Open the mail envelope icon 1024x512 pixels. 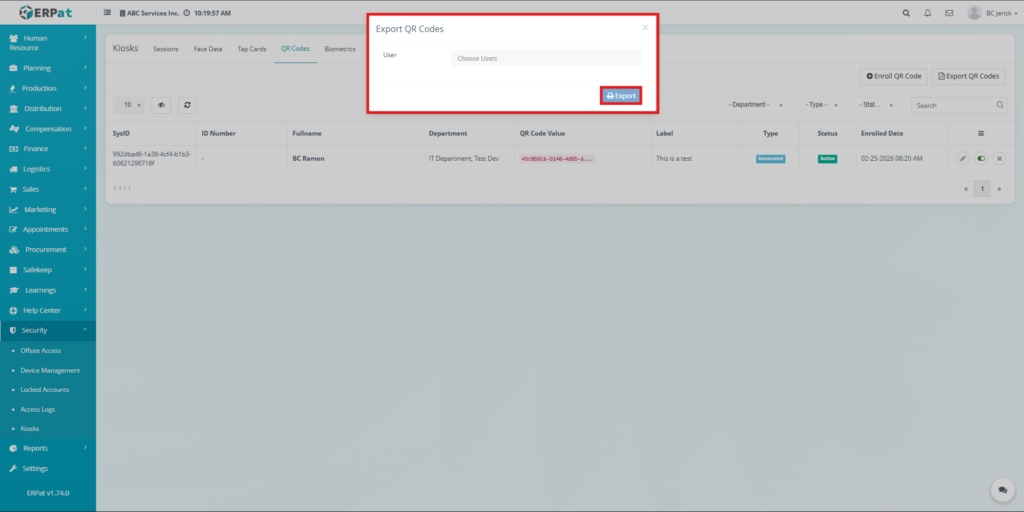tap(949, 13)
